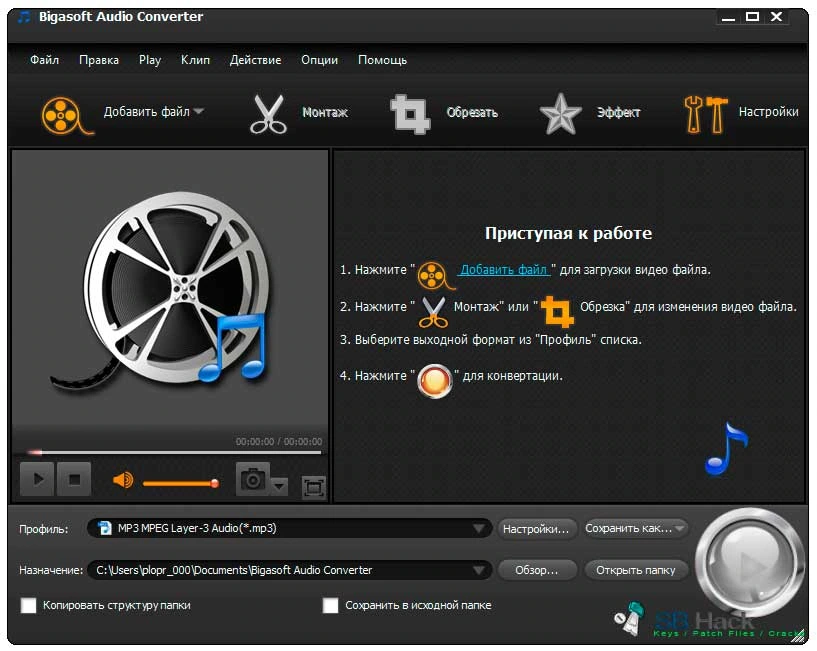Open the Файл menu

[44, 60]
